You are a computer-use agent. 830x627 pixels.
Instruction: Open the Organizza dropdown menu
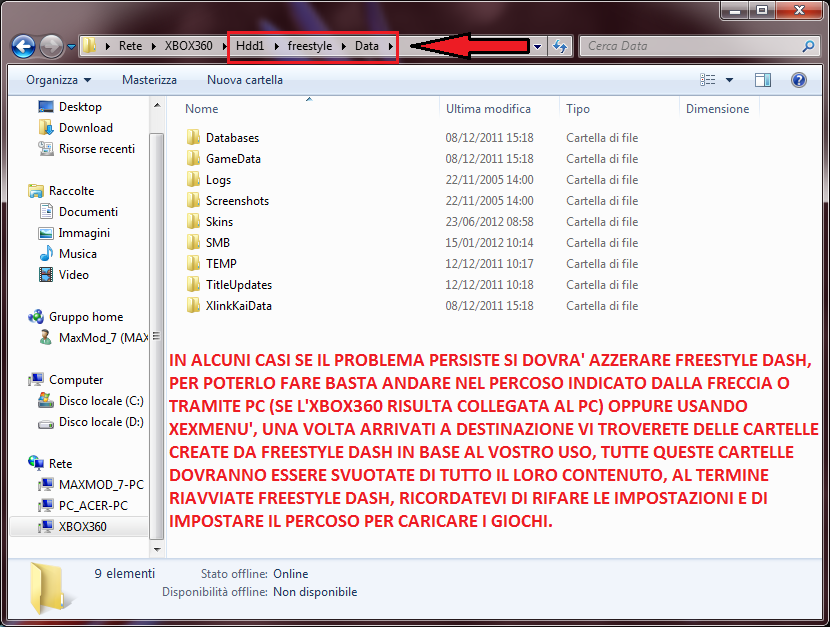(55, 79)
